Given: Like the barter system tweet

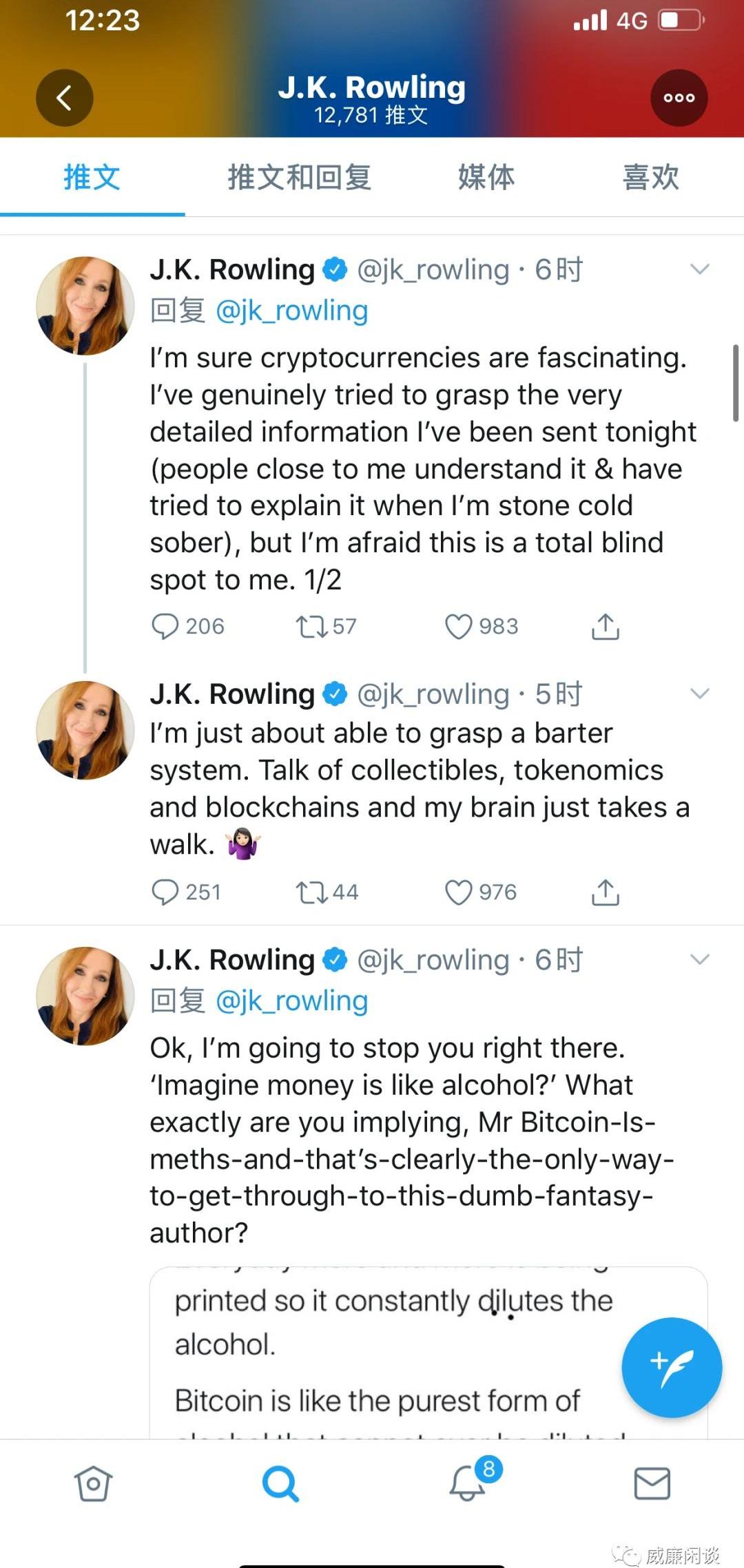Looking at the screenshot, I should pos(459,892).
